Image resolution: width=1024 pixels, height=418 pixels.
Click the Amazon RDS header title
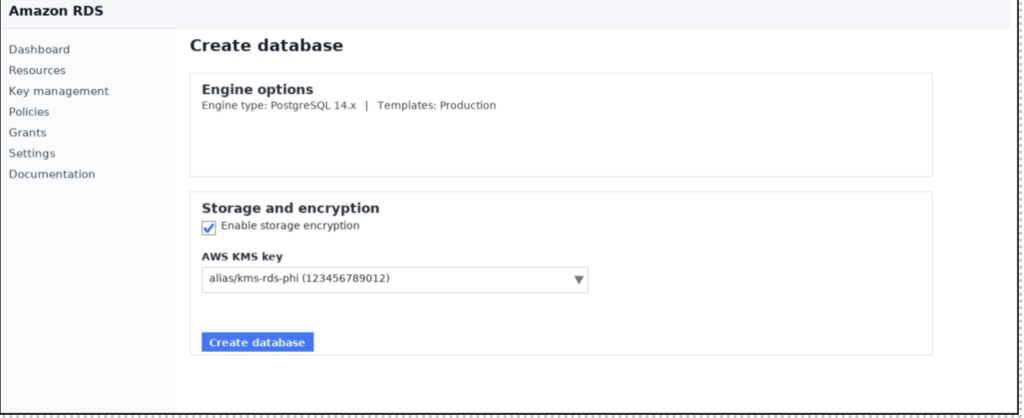coord(56,11)
